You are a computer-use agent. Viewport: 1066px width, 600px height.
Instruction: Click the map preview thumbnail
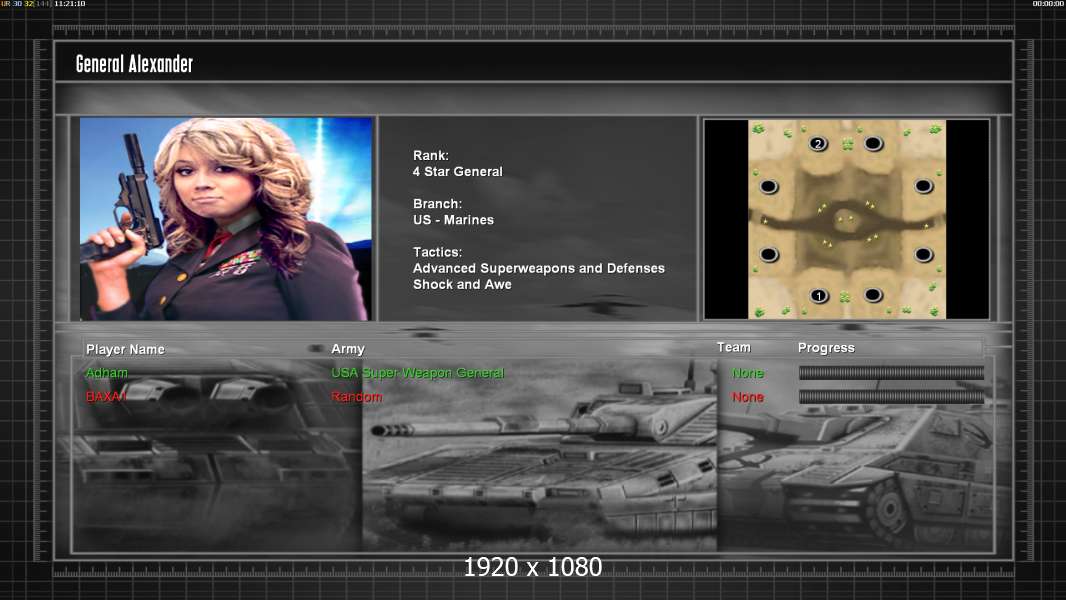tap(846, 219)
